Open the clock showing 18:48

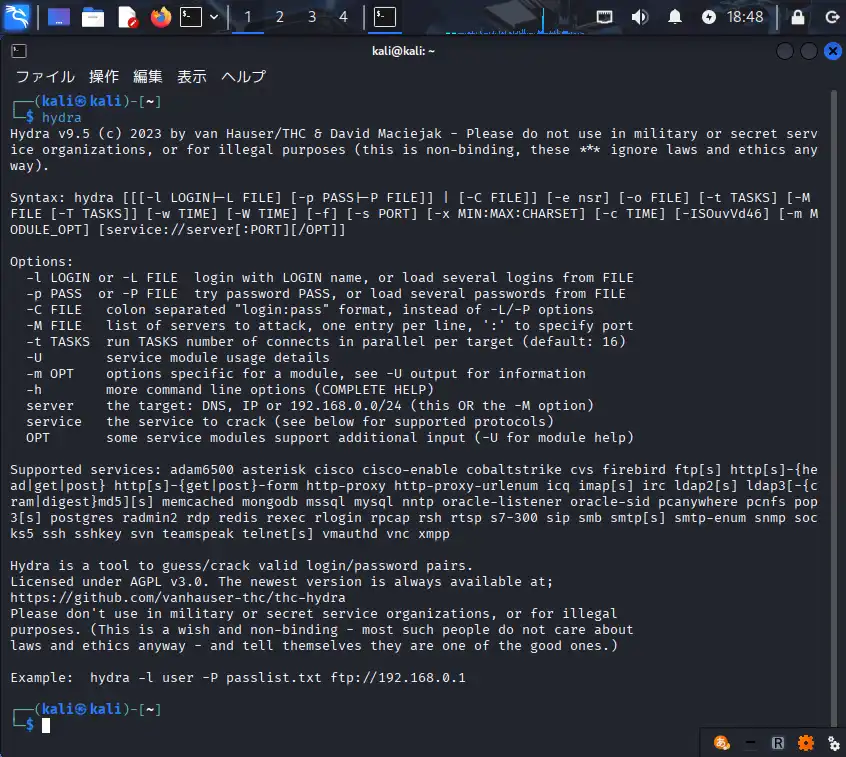(x=745, y=17)
